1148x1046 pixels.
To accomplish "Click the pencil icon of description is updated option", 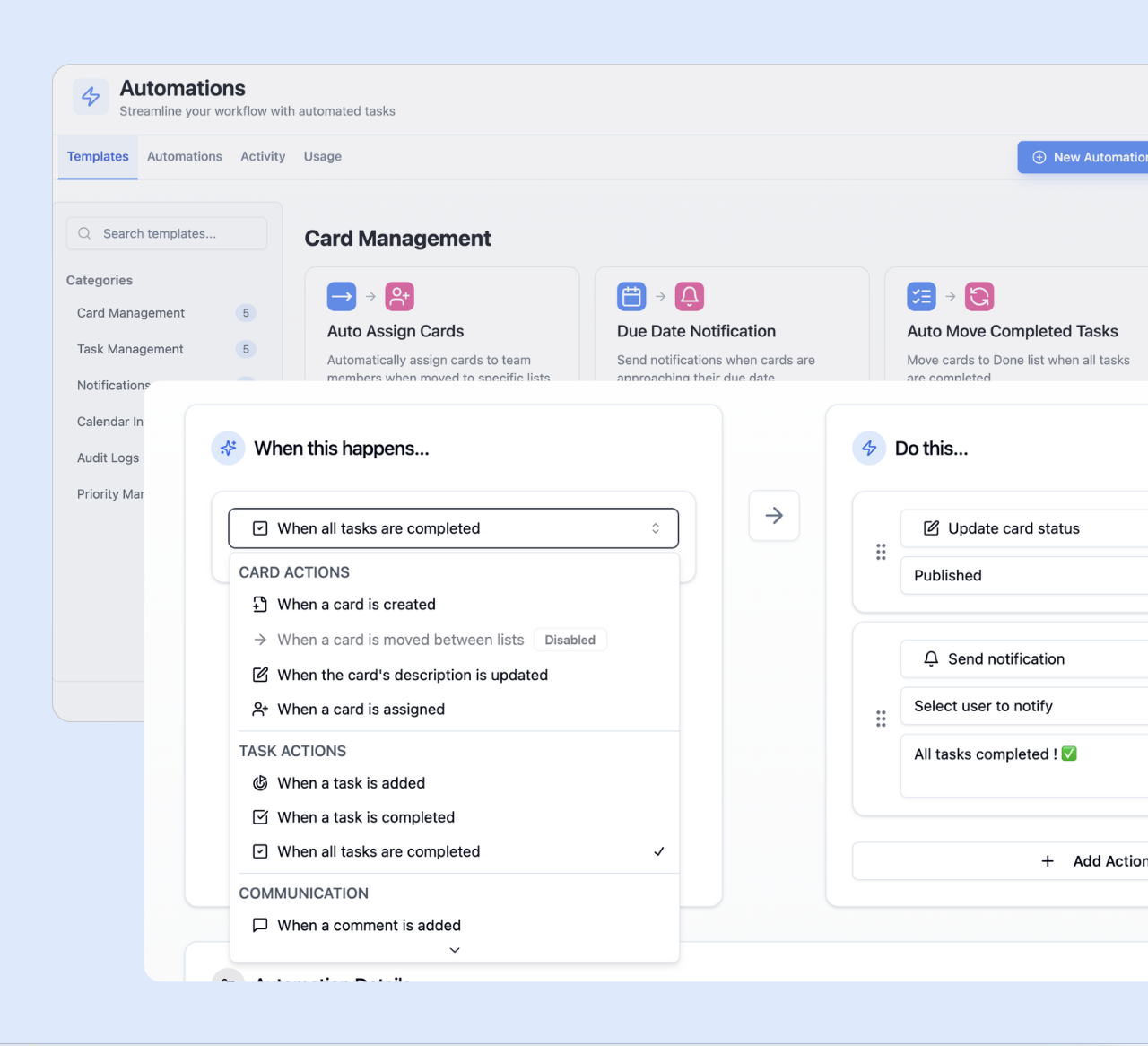I will (x=260, y=675).
